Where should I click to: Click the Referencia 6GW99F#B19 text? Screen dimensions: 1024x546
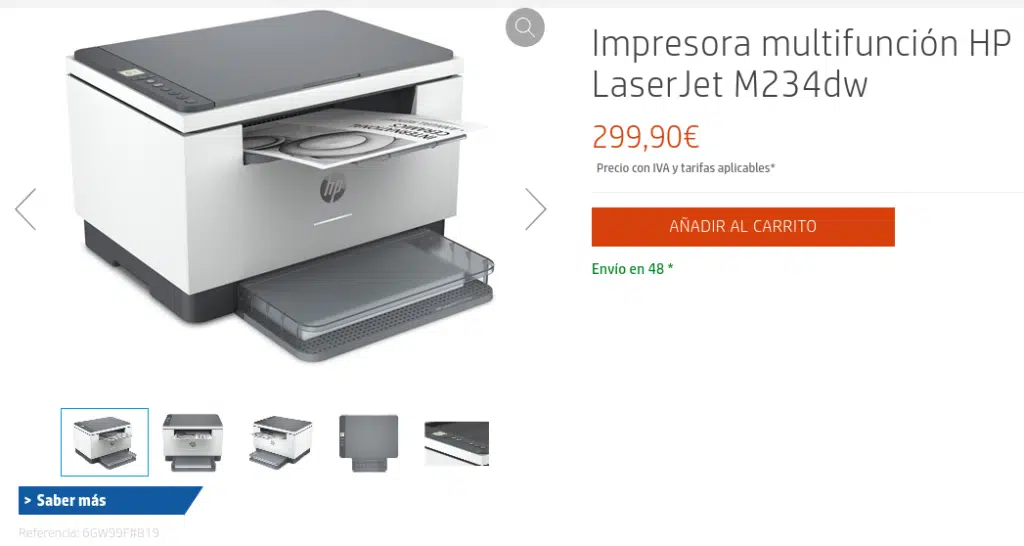pyautogui.click(x=89, y=533)
